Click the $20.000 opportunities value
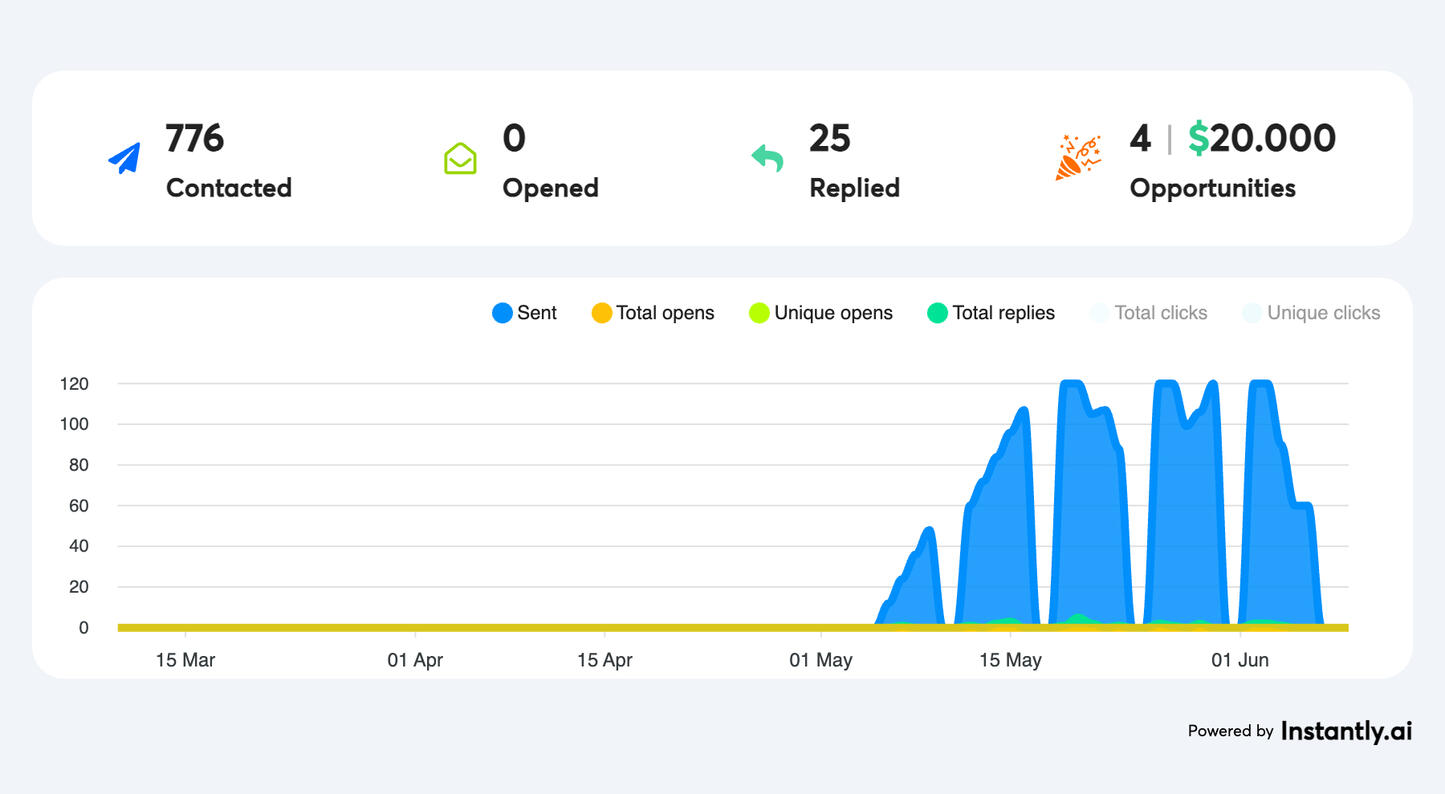 pyautogui.click(x=1262, y=138)
